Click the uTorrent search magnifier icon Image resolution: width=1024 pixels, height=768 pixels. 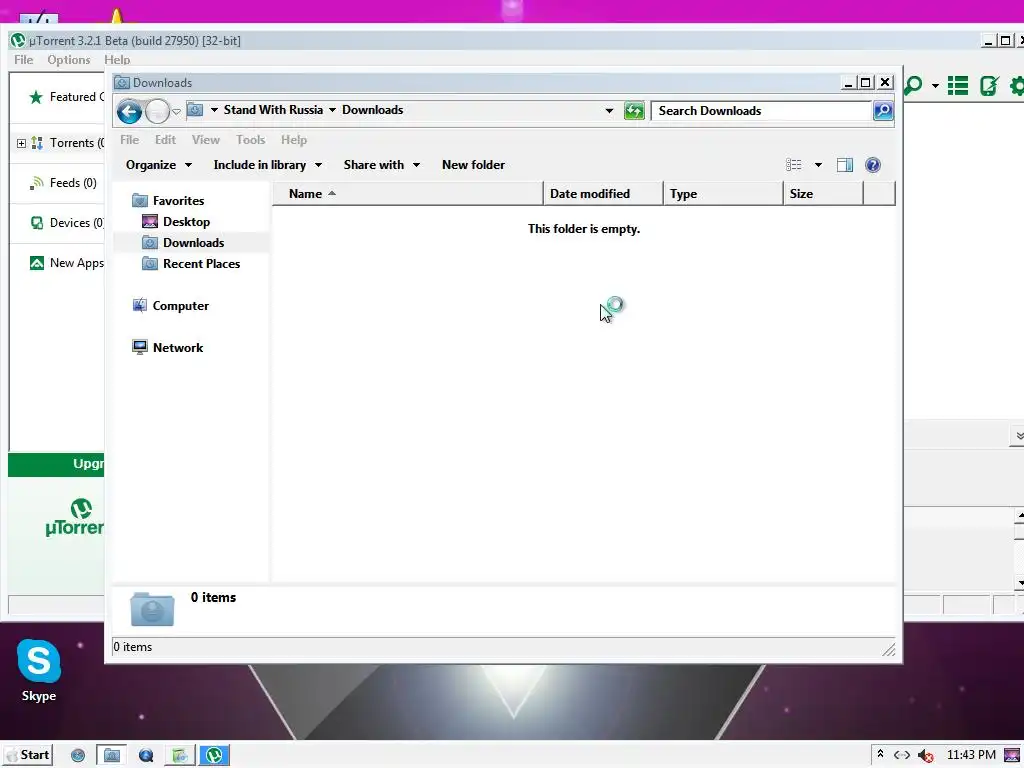coord(913,86)
